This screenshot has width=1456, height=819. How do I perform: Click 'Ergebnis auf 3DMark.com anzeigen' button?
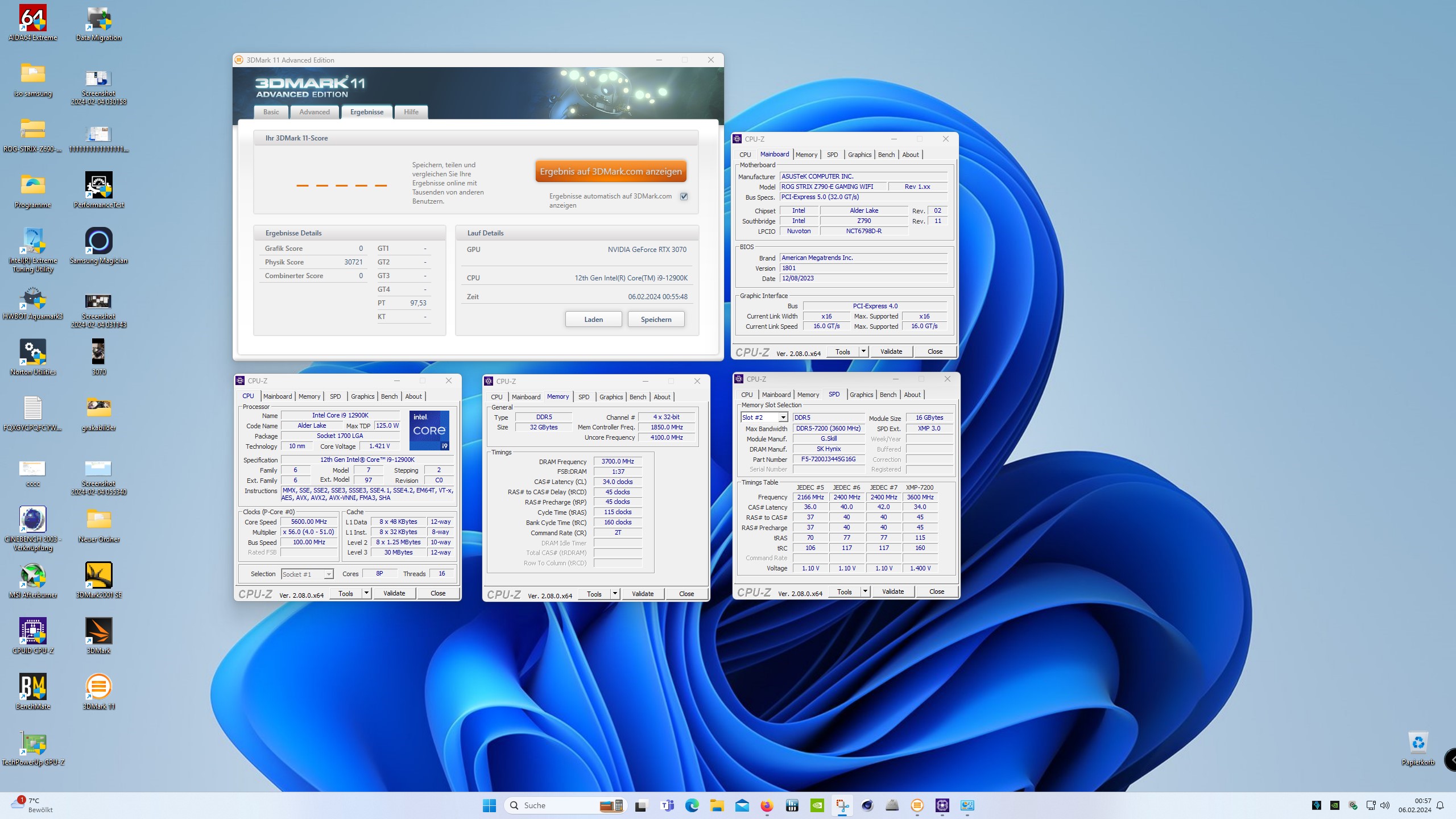click(611, 171)
